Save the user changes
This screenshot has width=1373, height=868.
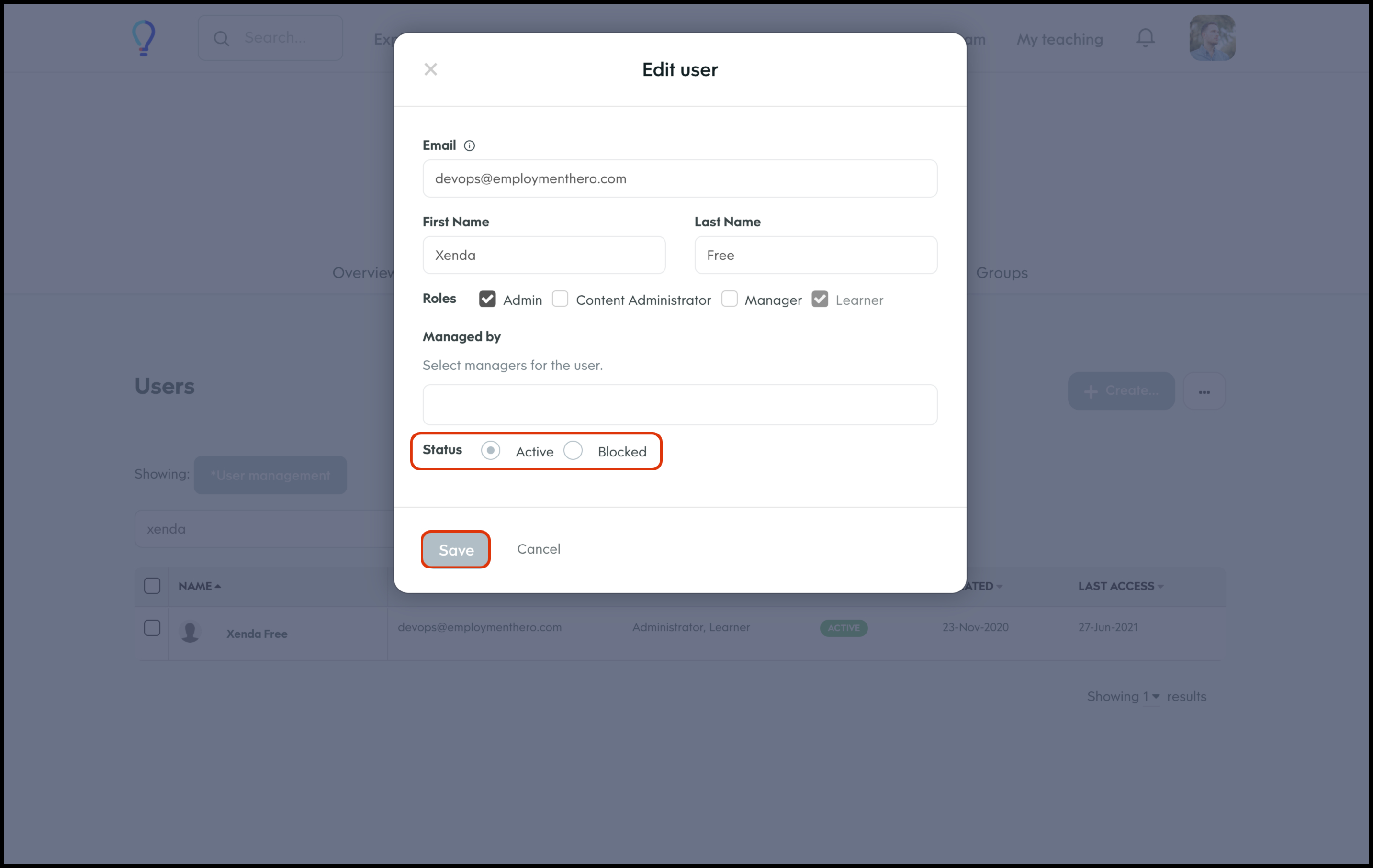tap(456, 549)
